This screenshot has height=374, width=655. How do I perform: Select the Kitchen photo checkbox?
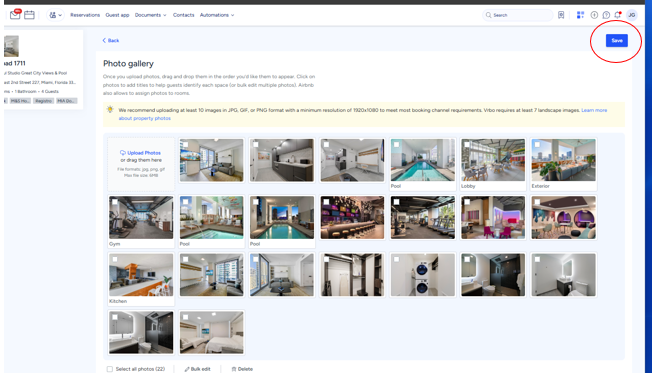(115, 260)
